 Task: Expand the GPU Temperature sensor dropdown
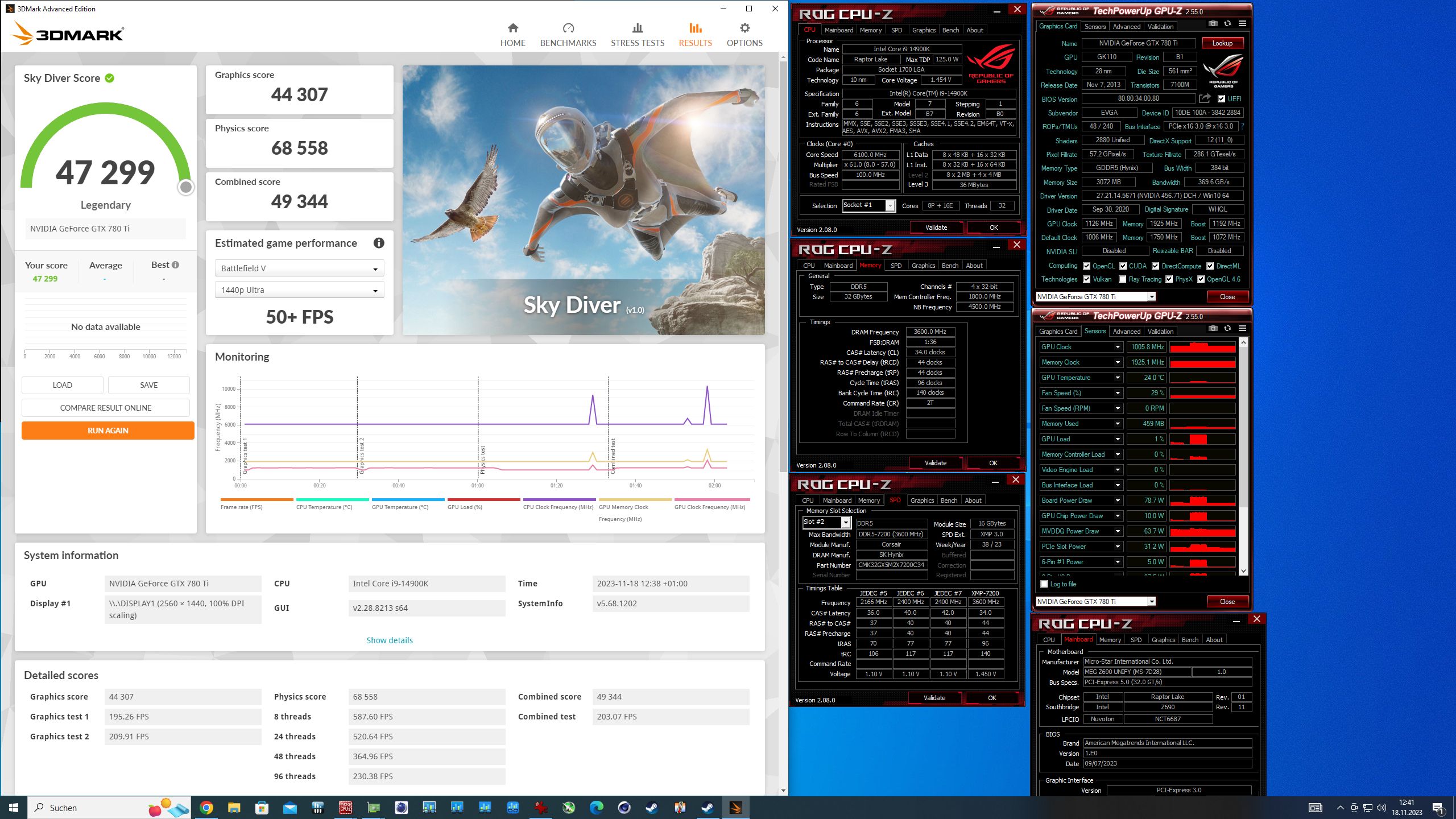pyautogui.click(x=1117, y=378)
